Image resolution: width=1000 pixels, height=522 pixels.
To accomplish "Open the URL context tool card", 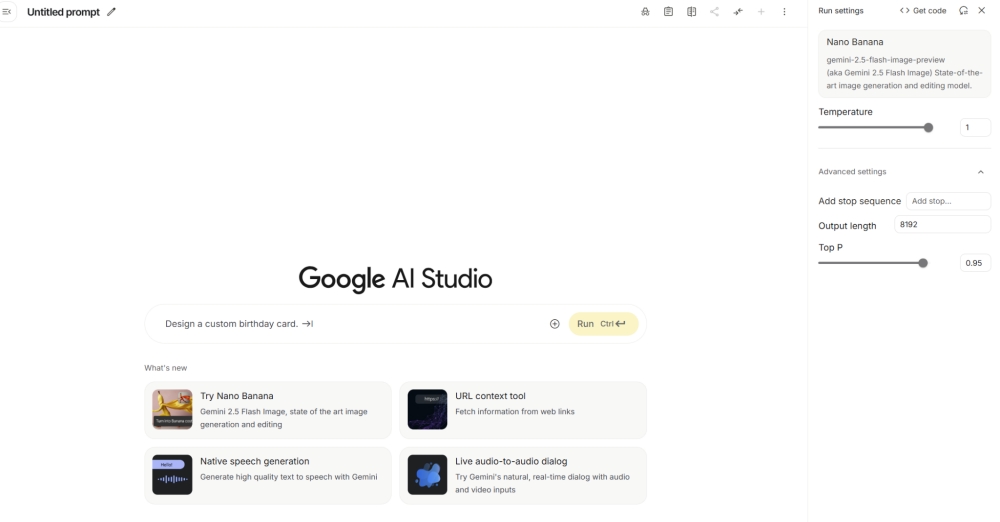I will (x=523, y=410).
